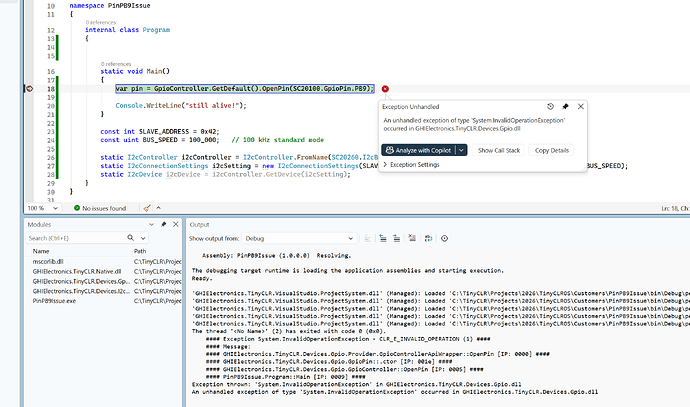Click the Program class name on line 12
The image size is (690, 407).
(156, 30)
